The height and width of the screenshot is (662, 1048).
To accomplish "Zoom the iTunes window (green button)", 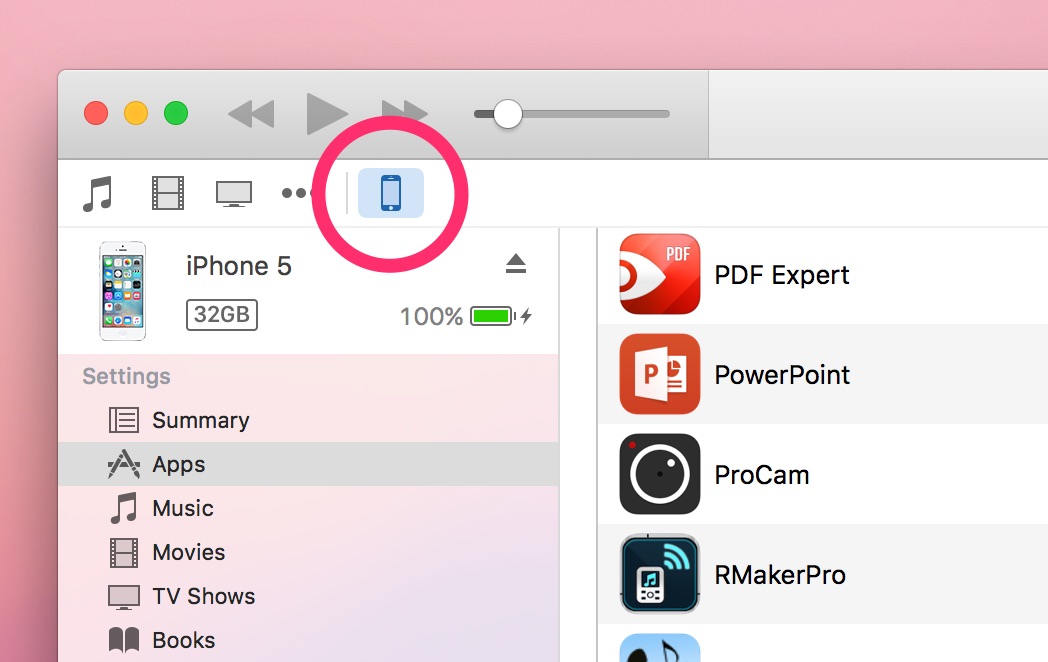I will [176, 113].
